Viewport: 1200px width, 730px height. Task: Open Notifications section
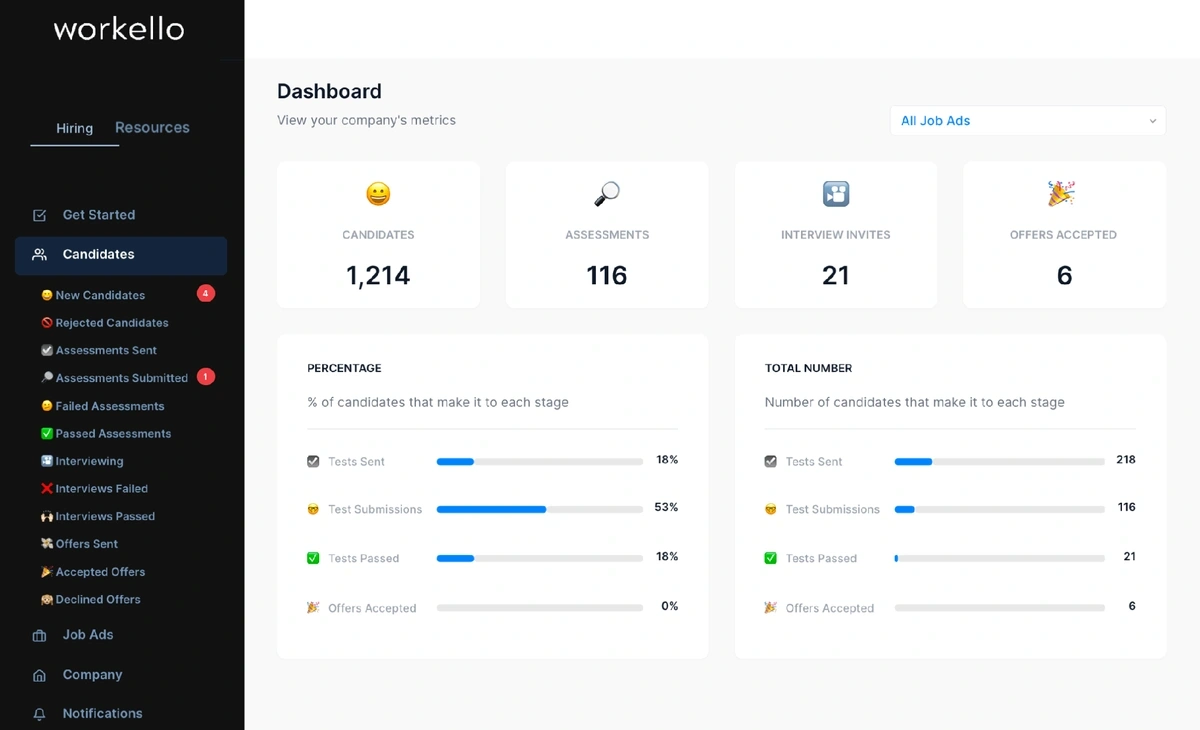click(x=102, y=714)
